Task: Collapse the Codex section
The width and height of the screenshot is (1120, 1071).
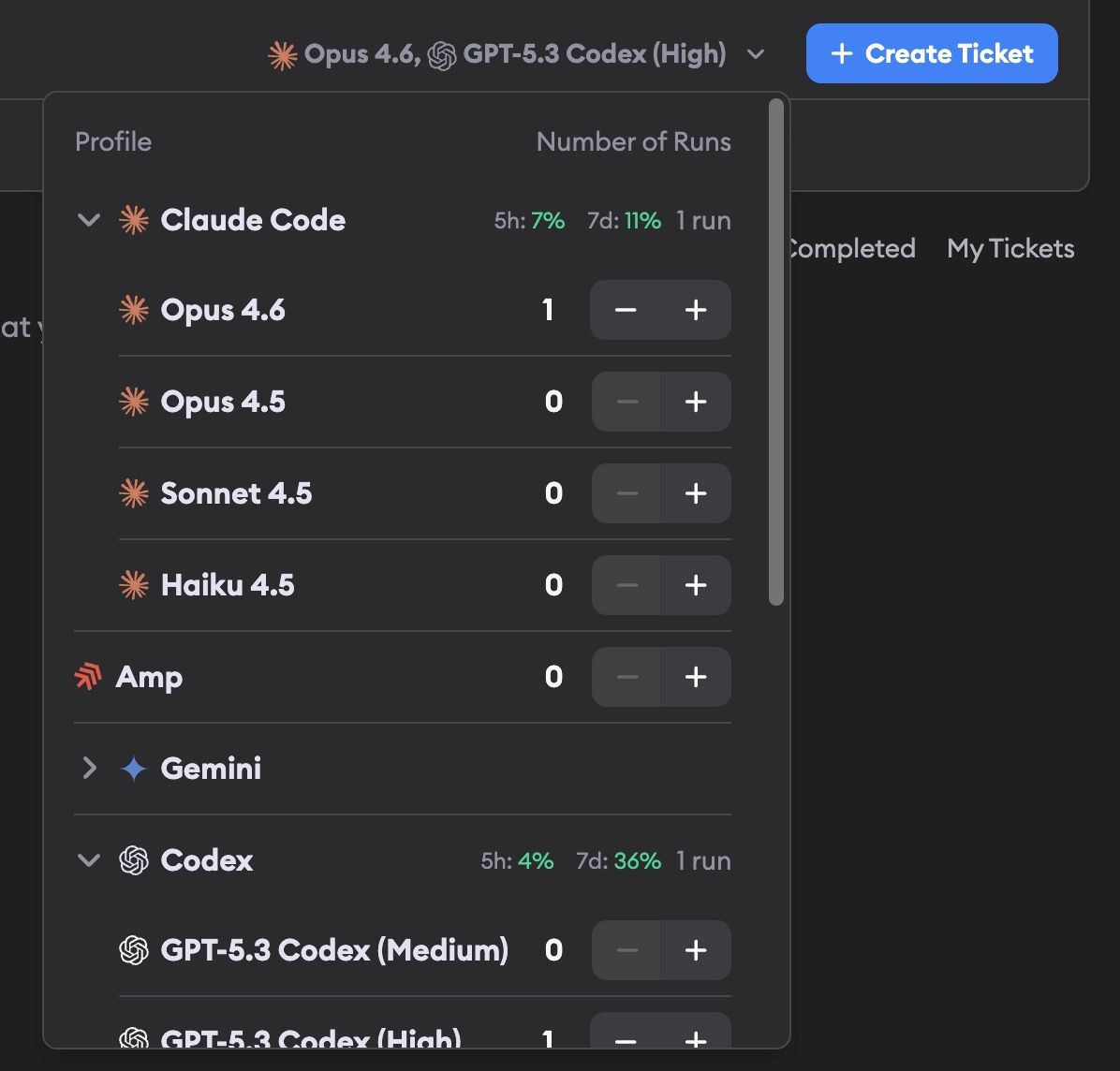Action: point(88,860)
